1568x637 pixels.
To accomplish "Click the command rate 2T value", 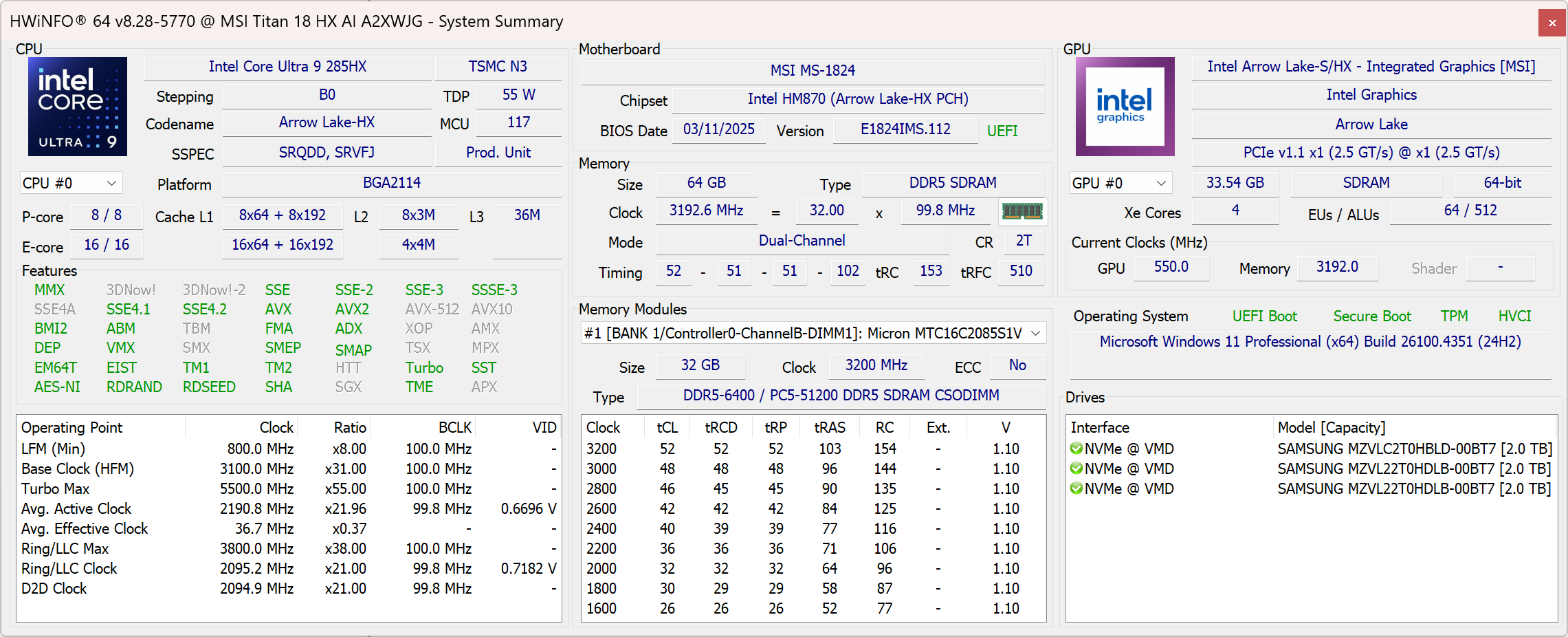I will pyautogui.click(x=1024, y=241).
